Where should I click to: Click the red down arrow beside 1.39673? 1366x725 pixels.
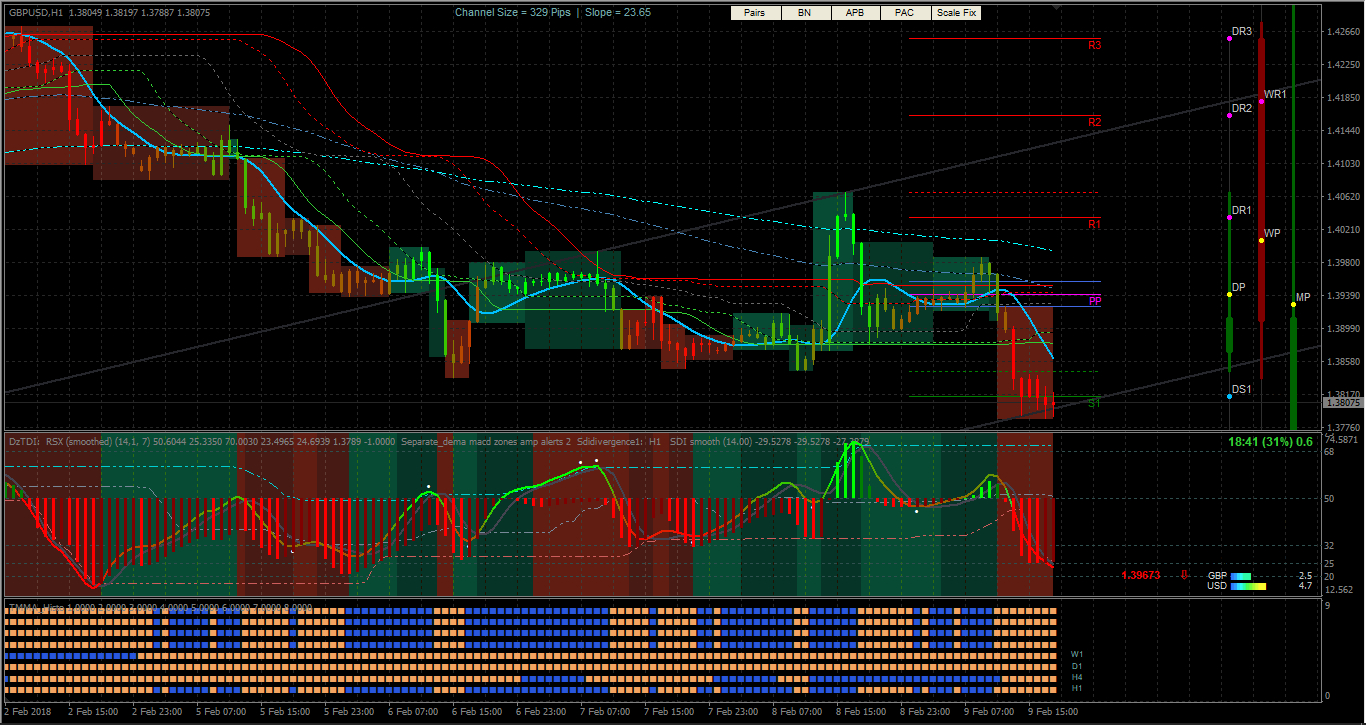pos(1184,575)
